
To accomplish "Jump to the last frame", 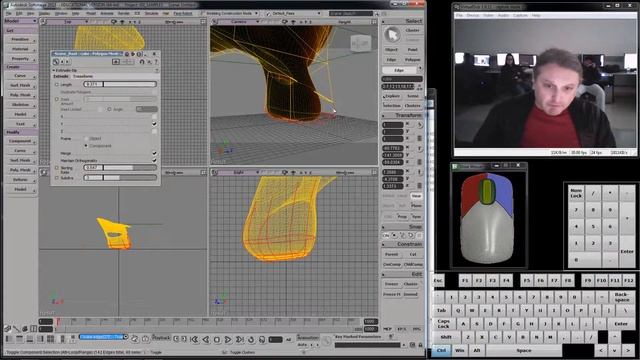I will click(x=240, y=339).
